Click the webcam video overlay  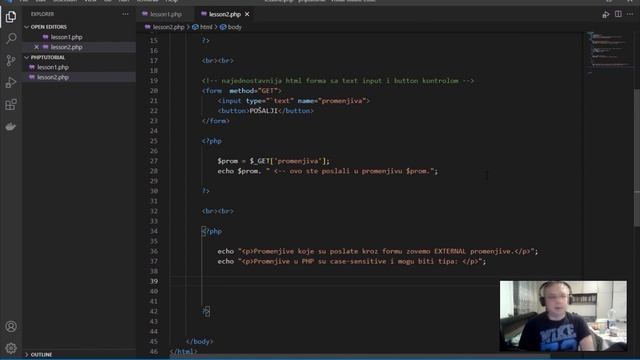563,316
